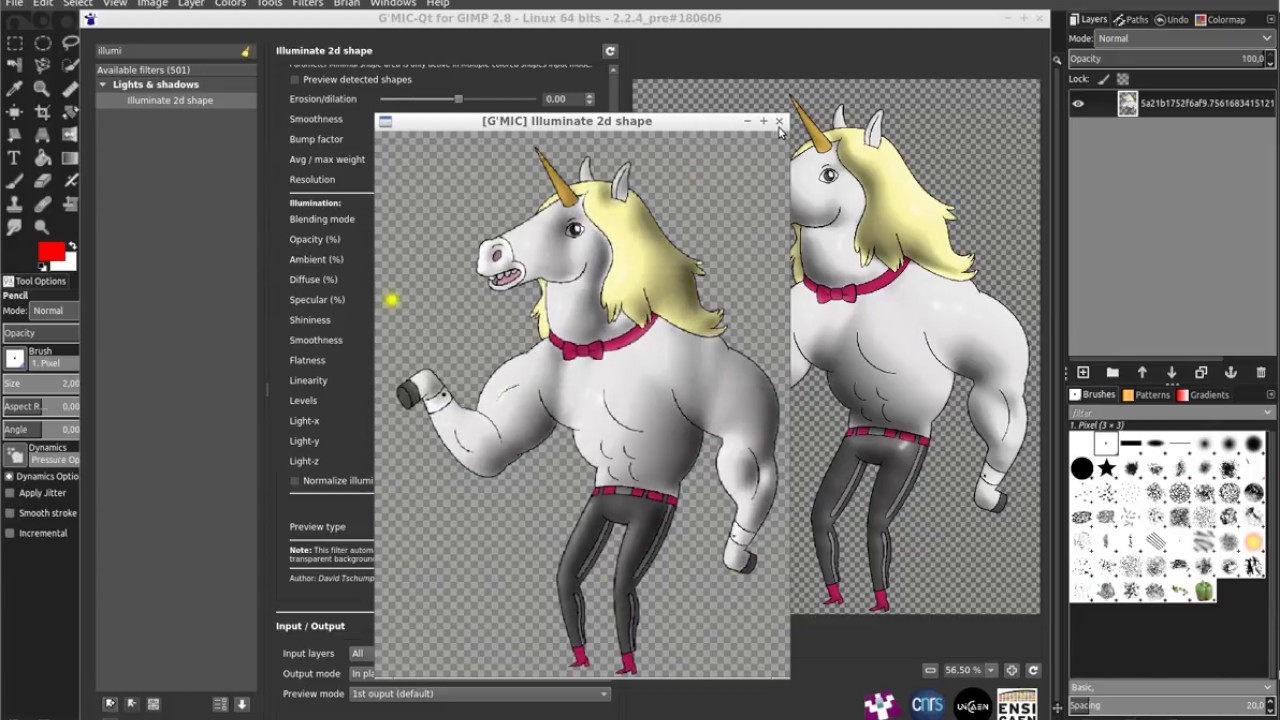Click the refresh icon beside Illuminate 2d shape title
Viewport: 1280px width, 720px height.
610,51
